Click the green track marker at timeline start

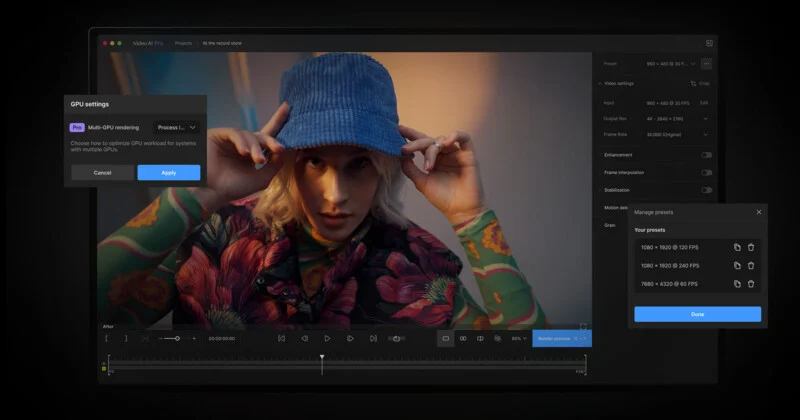click(x=104, y=368)
